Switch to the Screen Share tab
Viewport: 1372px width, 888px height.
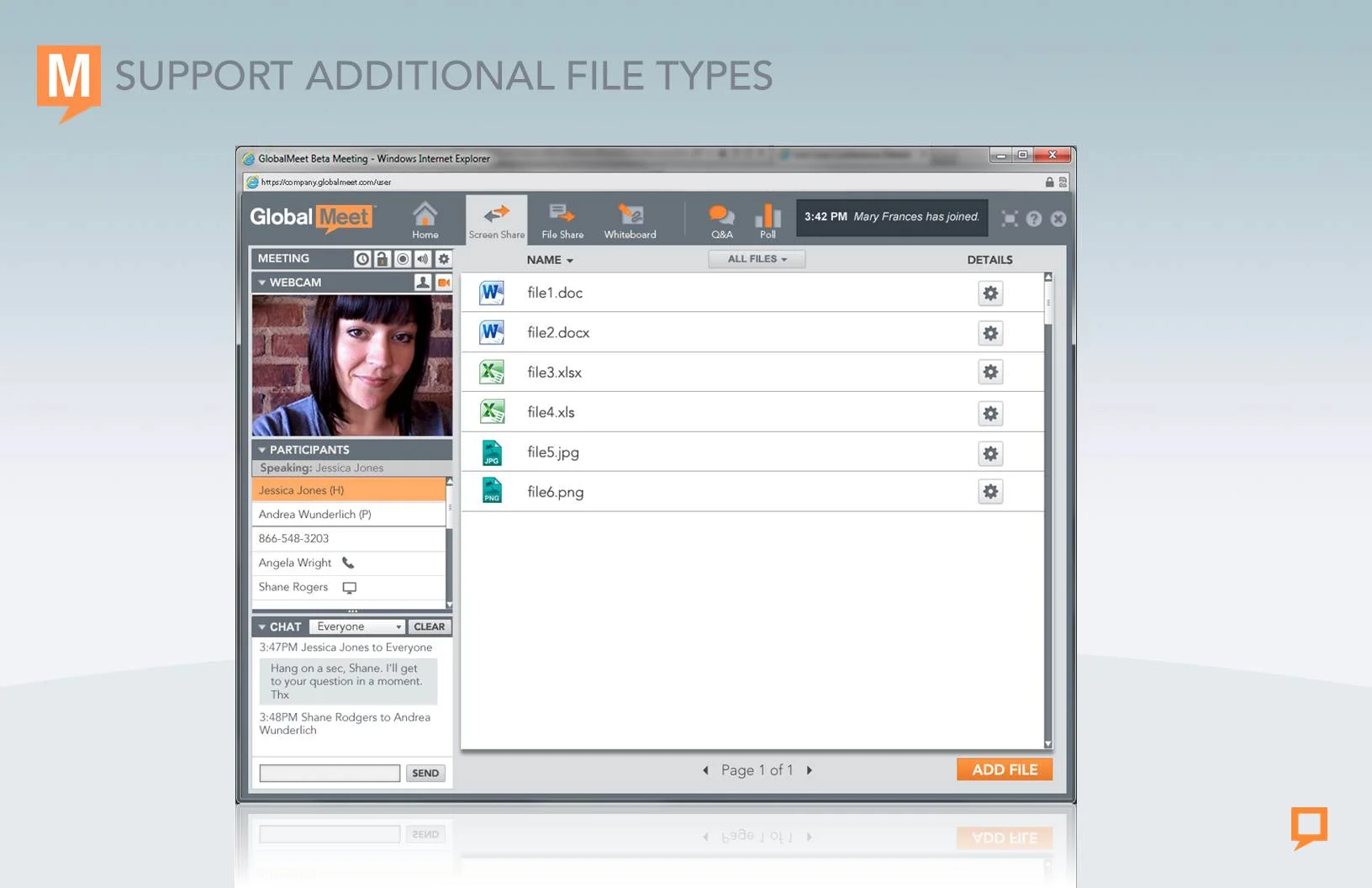point(497,220)
